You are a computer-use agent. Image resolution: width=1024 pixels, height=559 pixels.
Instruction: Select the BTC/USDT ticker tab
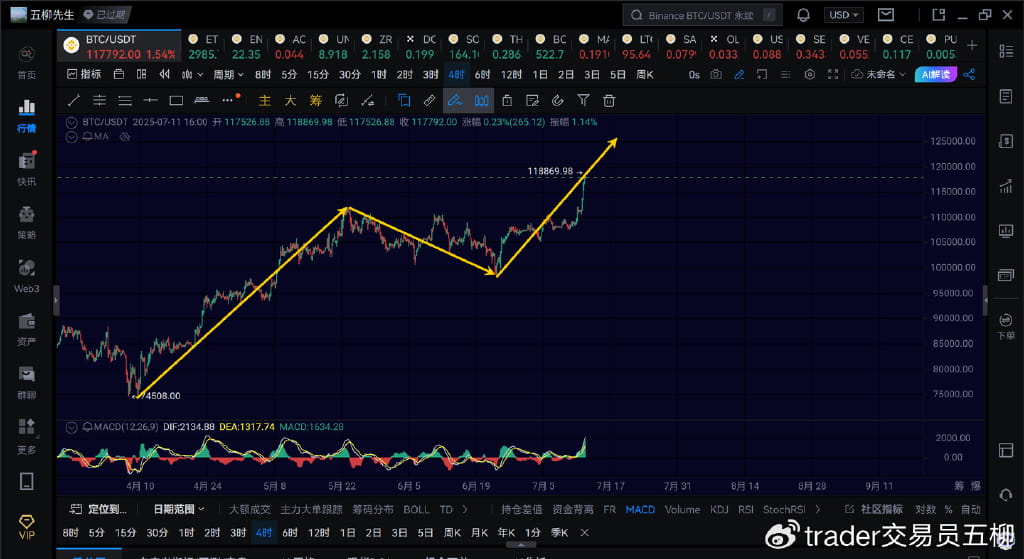coord(119,46)
